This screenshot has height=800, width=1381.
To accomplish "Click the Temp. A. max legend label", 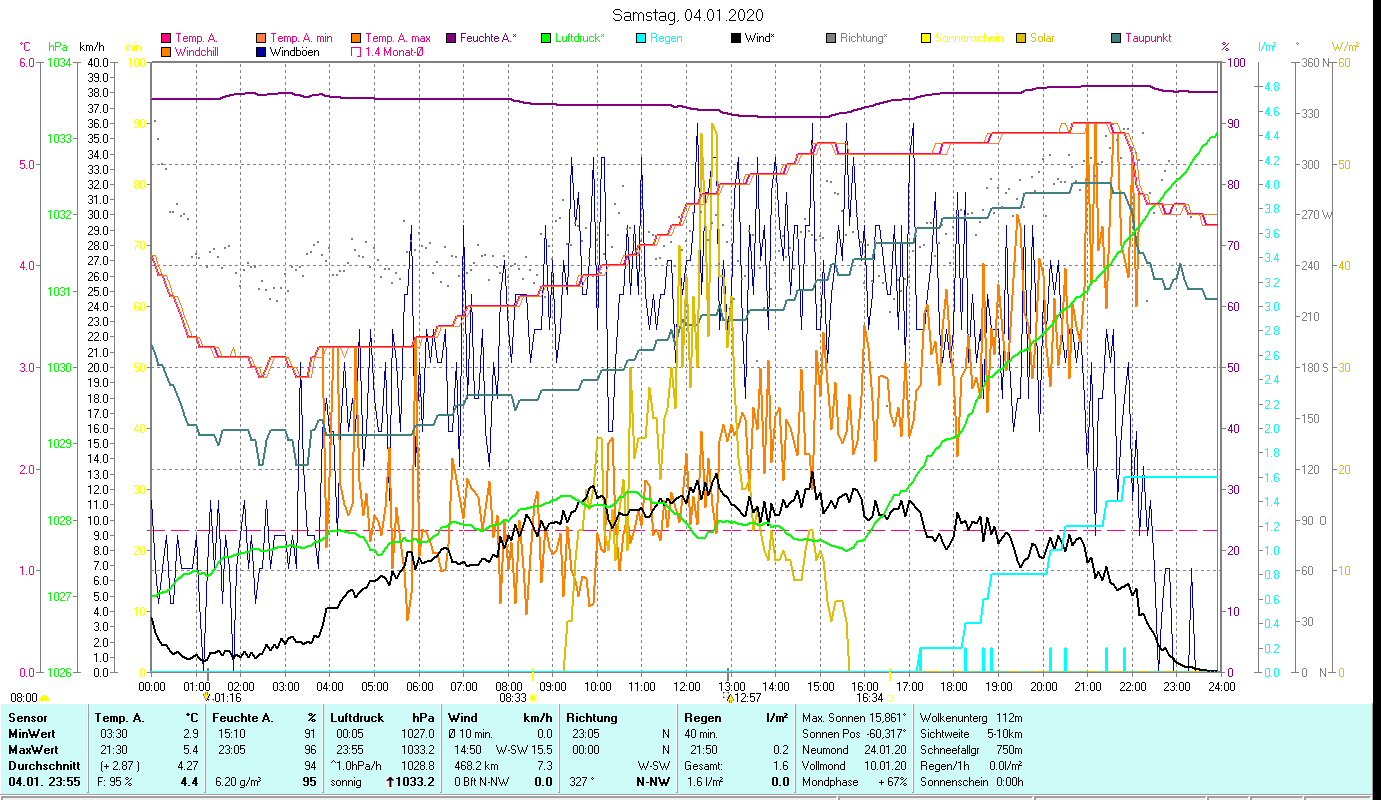I will (x=398, y=39).
